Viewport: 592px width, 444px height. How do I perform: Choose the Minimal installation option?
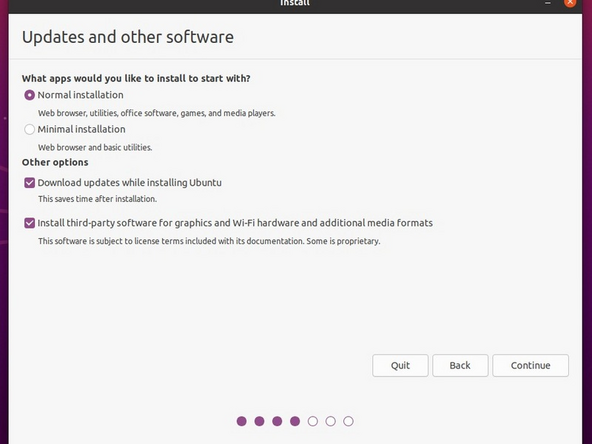(29, 130)
